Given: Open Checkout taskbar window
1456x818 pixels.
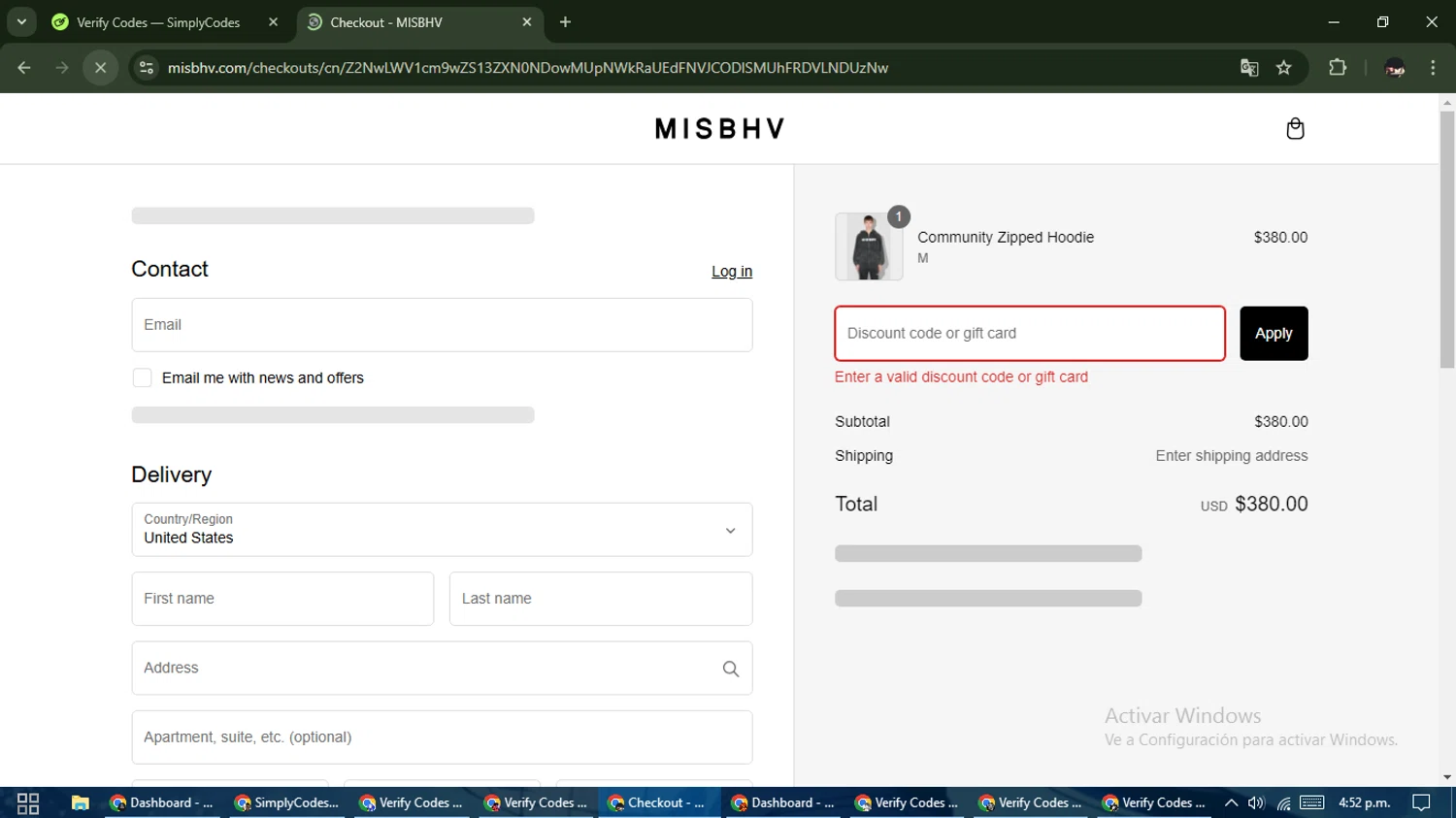Looking at the screenshot, I should [x=657, y=803].
